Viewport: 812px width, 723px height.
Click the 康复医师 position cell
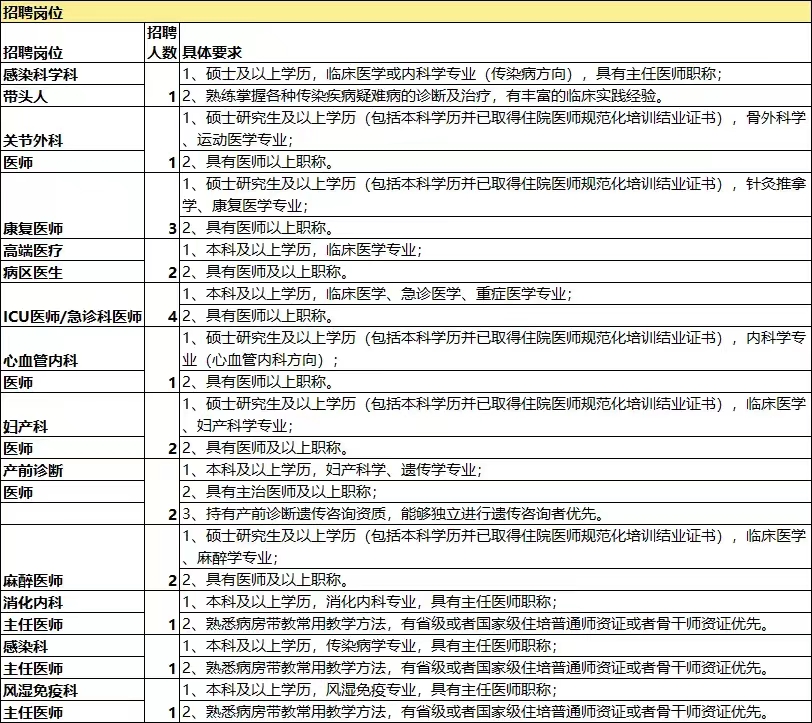(x=33, y=227)
